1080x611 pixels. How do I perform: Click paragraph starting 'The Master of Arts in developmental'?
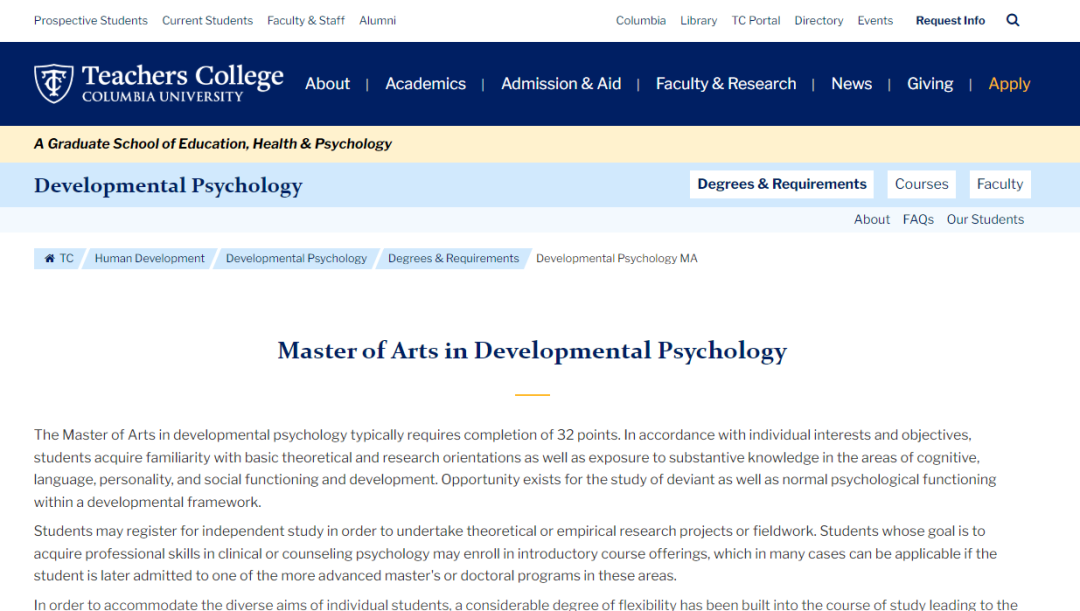click(515, 468)
